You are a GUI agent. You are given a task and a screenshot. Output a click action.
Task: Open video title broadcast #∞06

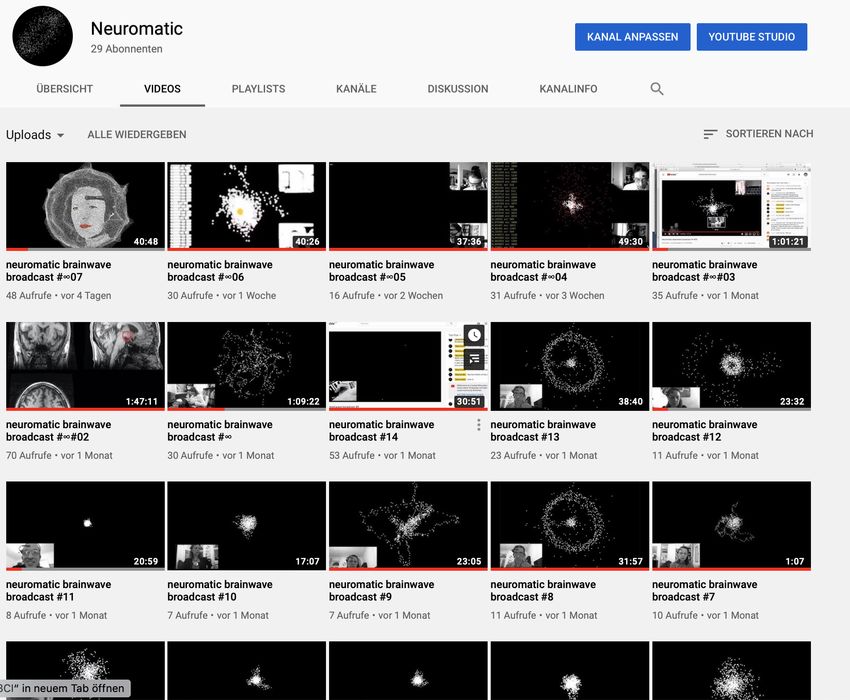click(x=220, y=271)
